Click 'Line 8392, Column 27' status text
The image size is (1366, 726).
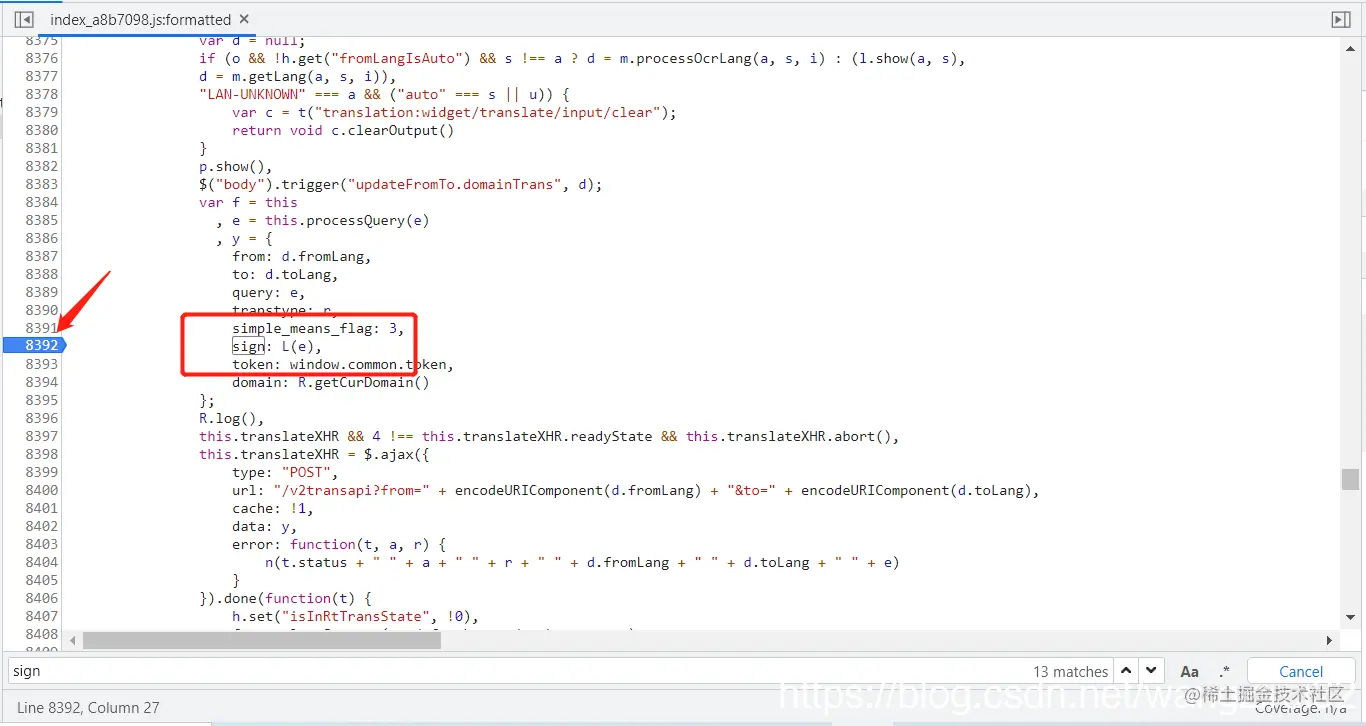click(88, 707)
